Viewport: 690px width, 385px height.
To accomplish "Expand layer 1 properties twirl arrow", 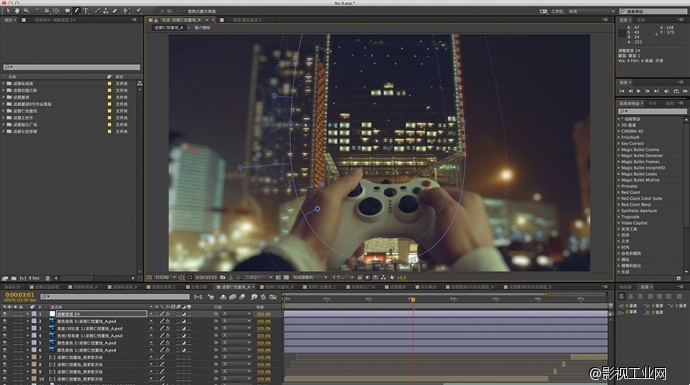I will [28, 314].
